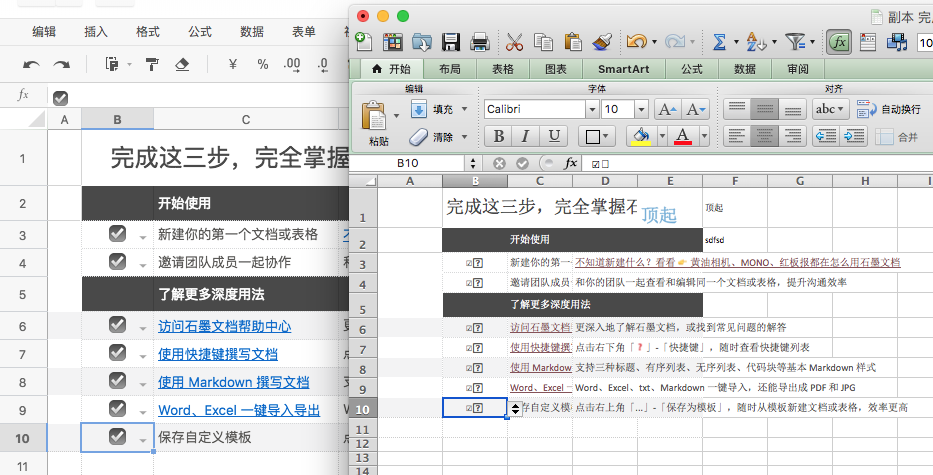933x475 pixels.
Task: Uncheck the checkbox beside 访问石墨文档帮助中心
Action: 117,325
